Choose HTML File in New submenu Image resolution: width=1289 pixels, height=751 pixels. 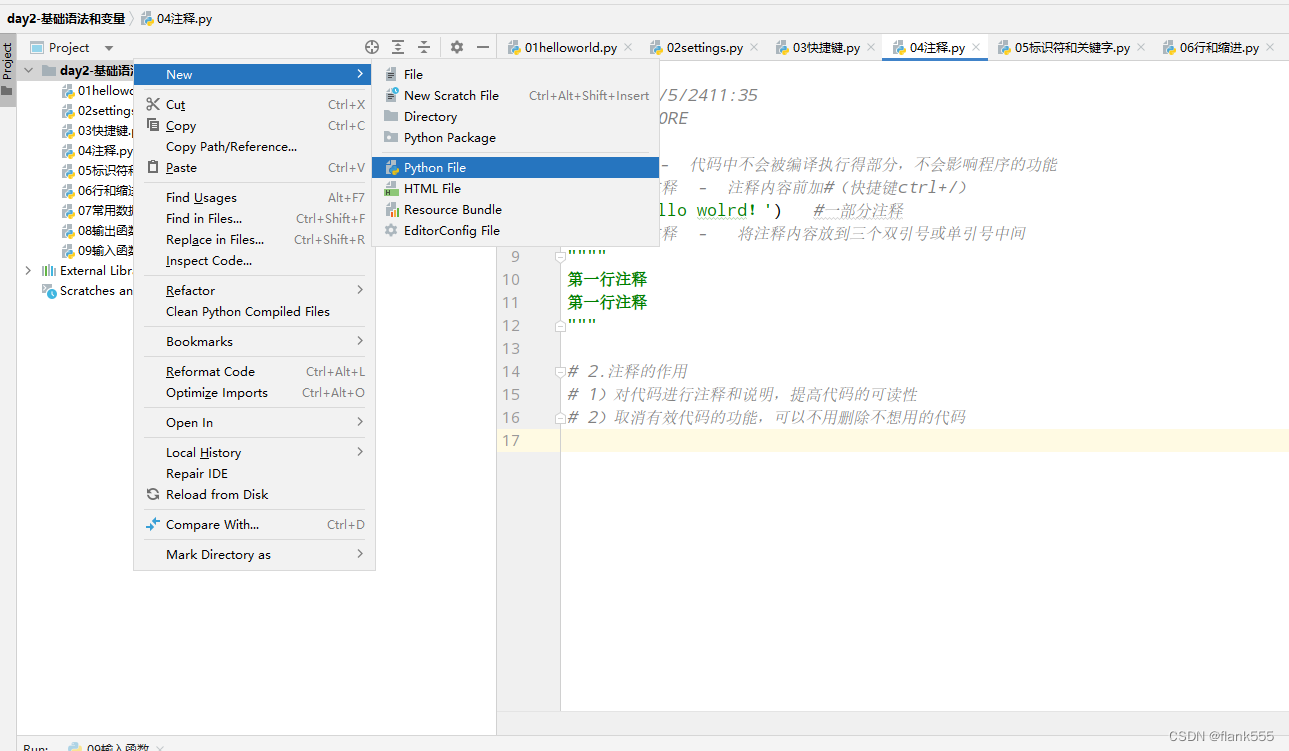[515, 188]
